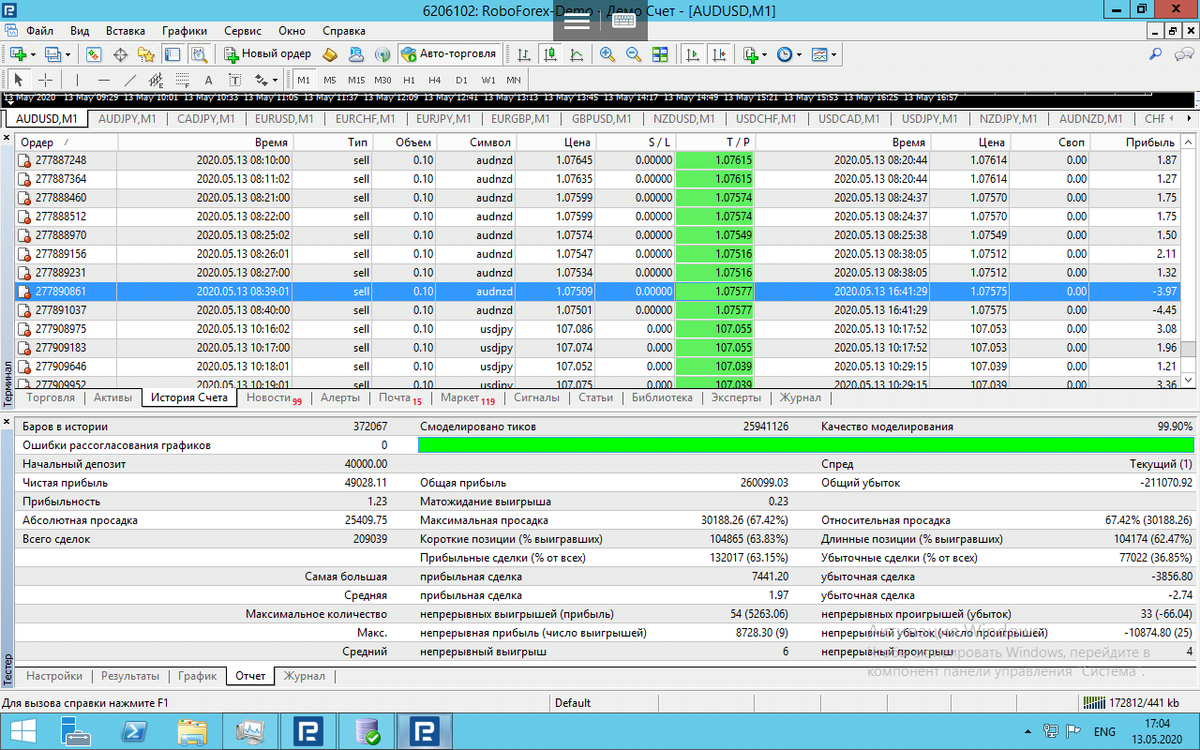
Task: Open the Data Window crosshair icon
Action: [120, 54]
